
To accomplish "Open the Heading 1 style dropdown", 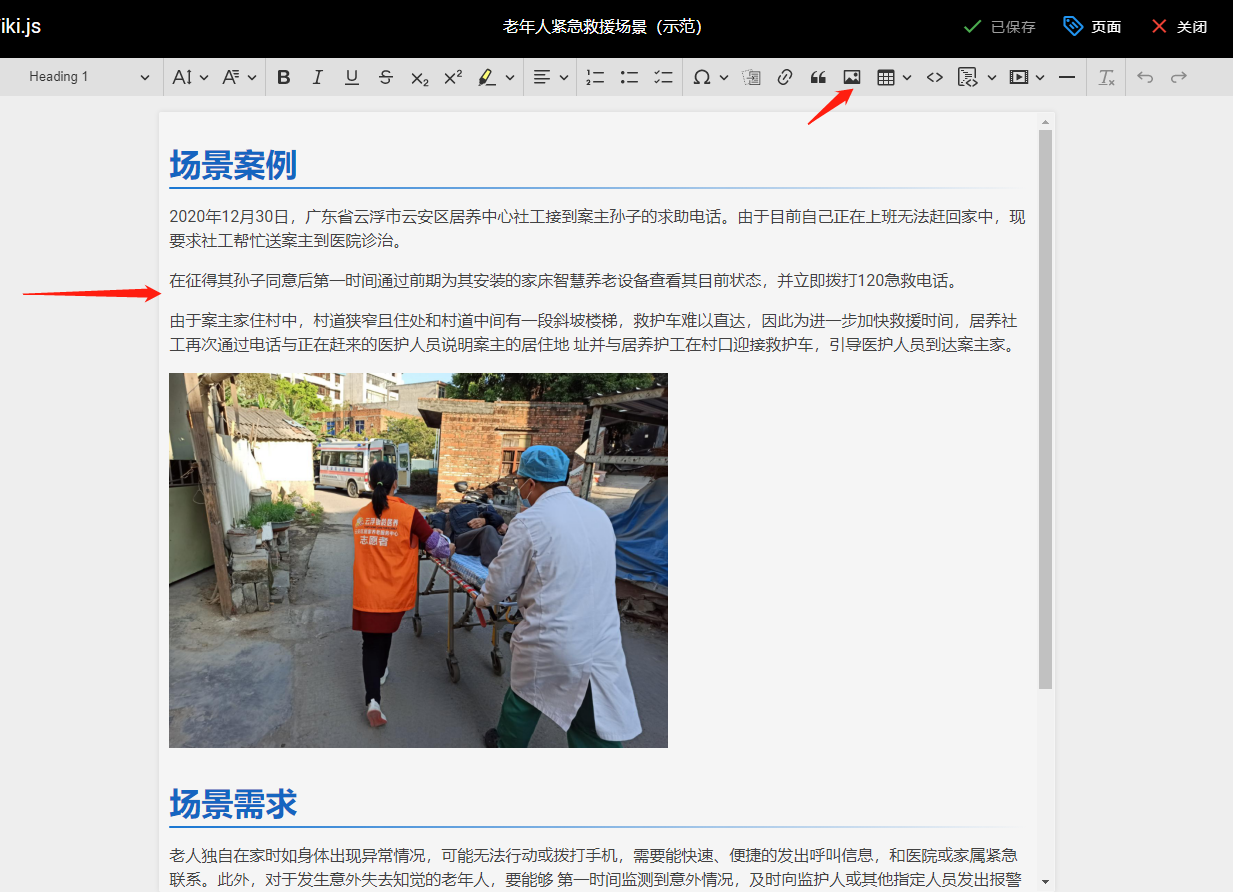I will 89,77.
